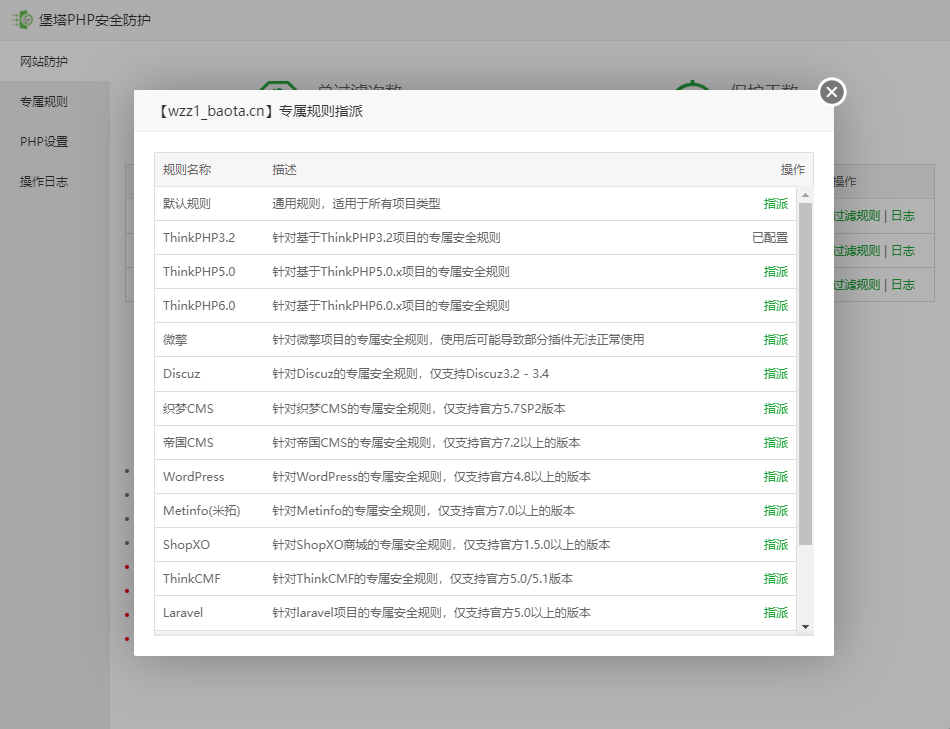Click the description mentioning 官方1.5.0以上的版本
This screenshot has height=729, width=950.
click(441, 545)
